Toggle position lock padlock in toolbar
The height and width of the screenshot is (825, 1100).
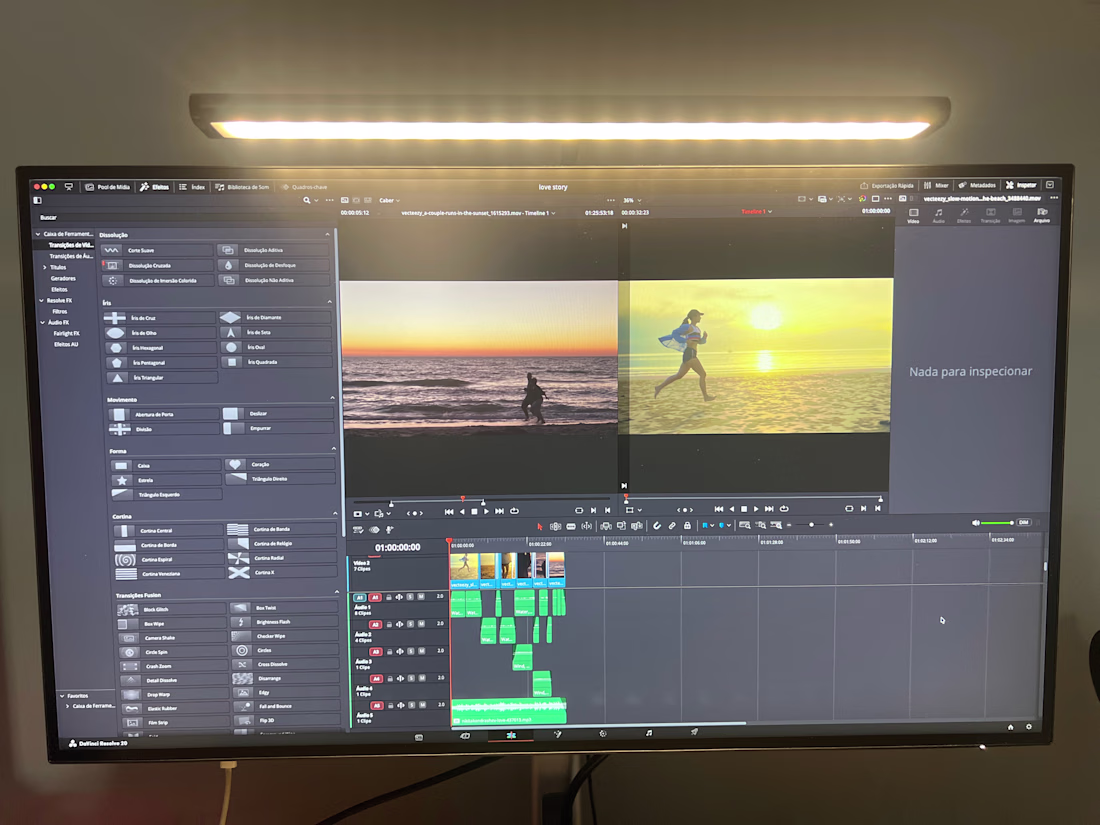pos(688,525)
